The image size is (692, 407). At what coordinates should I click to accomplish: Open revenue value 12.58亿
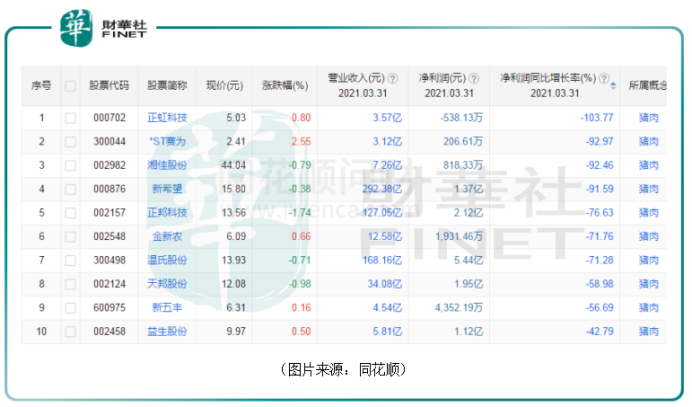(385, 237)
